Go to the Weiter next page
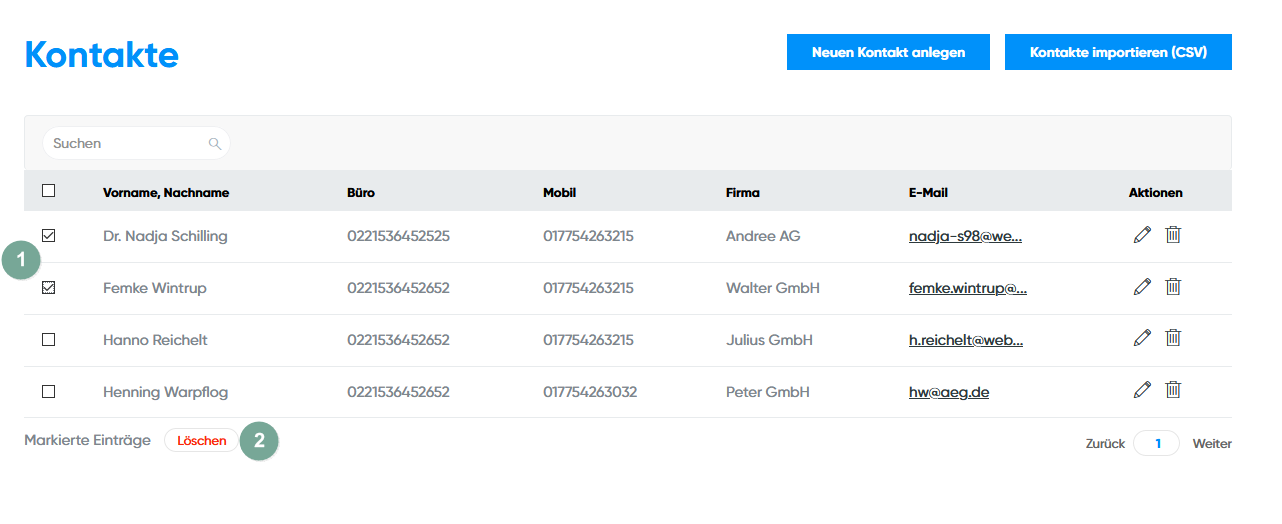 coord(1211,443)
